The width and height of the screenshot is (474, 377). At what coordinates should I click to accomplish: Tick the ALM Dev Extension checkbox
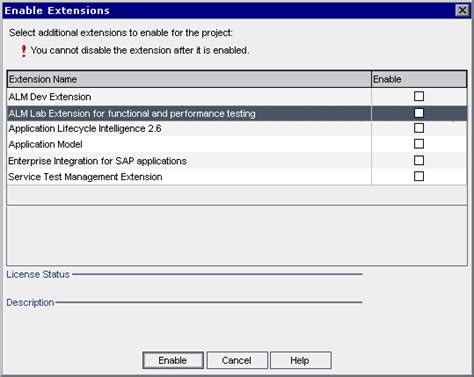click(x=419, y=96)
